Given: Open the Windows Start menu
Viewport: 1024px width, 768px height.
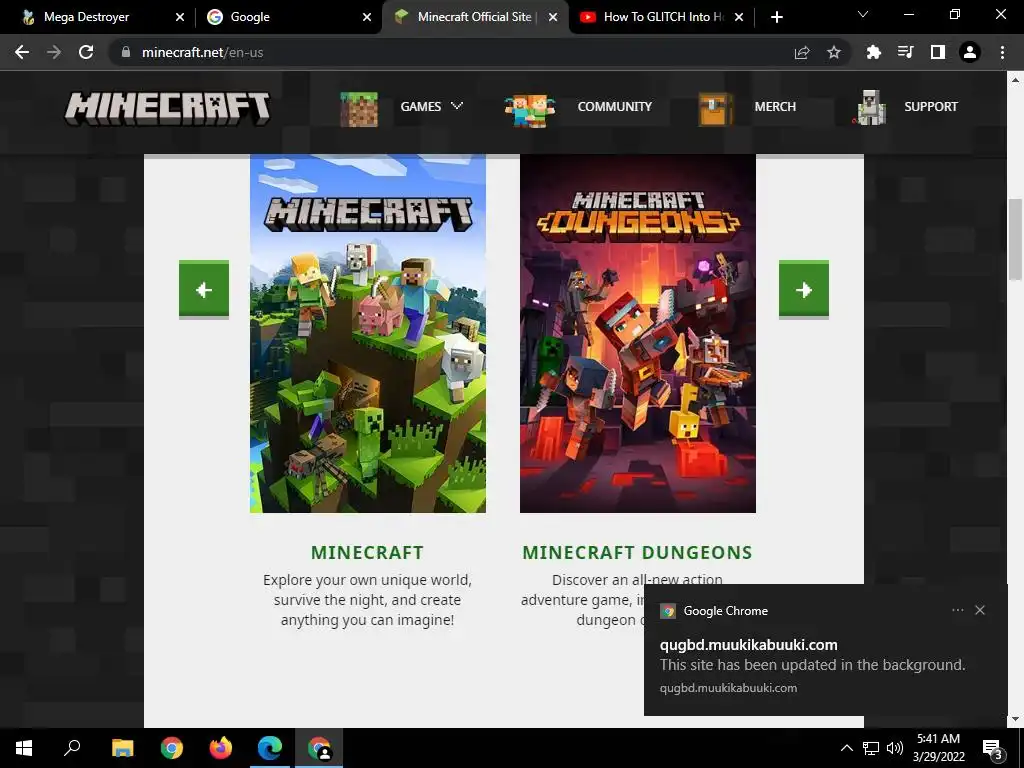Looking at the screenshot, I should (24, 748).
